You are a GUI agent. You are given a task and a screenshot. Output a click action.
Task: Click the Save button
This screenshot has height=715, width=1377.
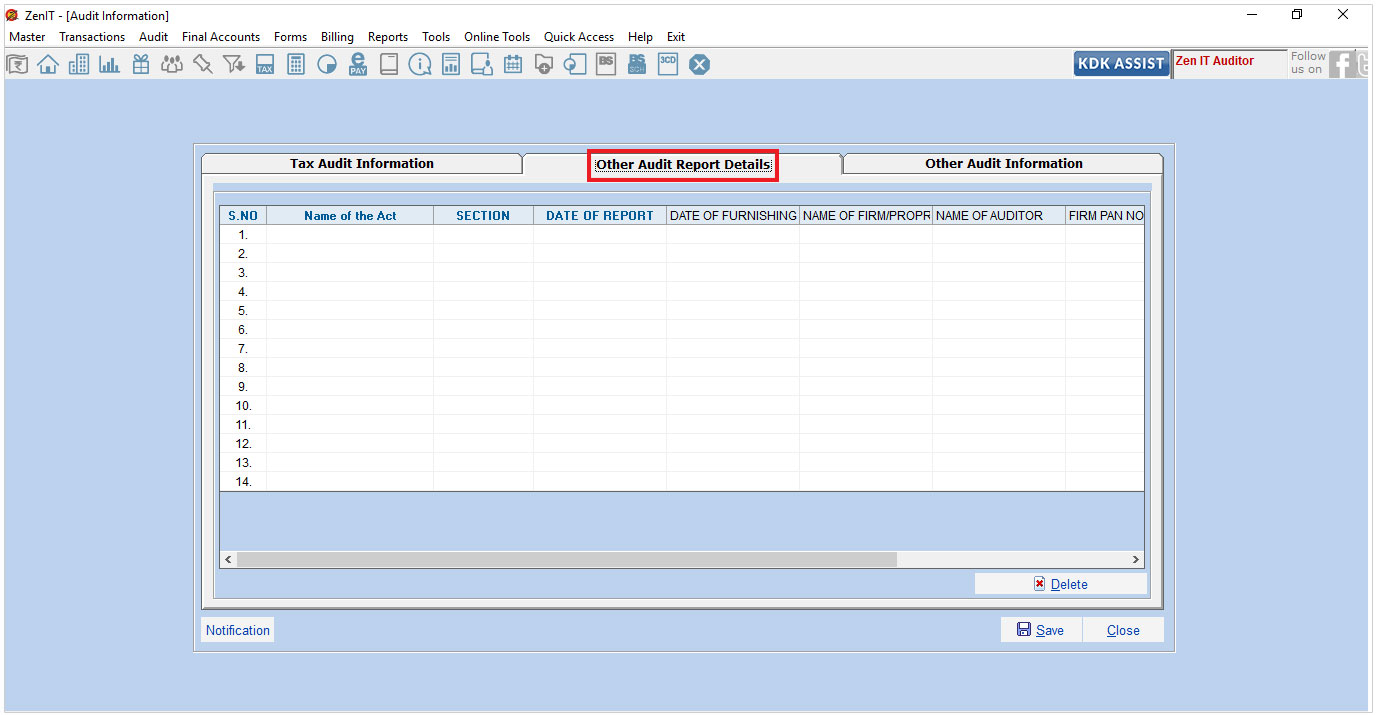tap(1041, 630)
